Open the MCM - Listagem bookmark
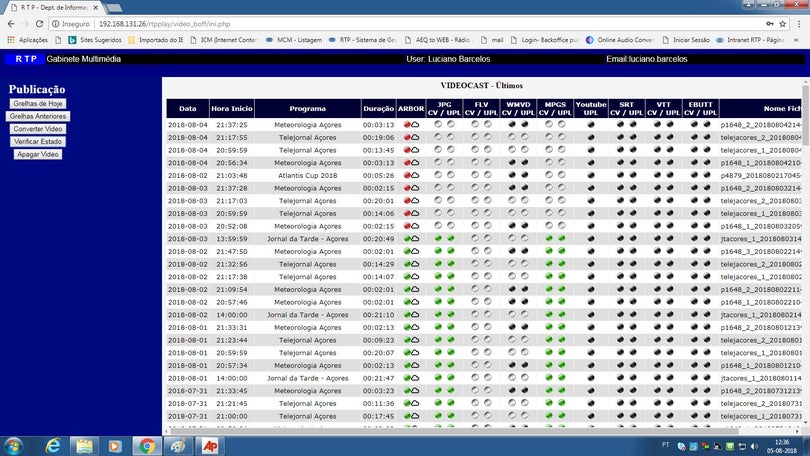The width and height of the screenshot is (810, 456). pyautogui.click(x=293, y=40)
